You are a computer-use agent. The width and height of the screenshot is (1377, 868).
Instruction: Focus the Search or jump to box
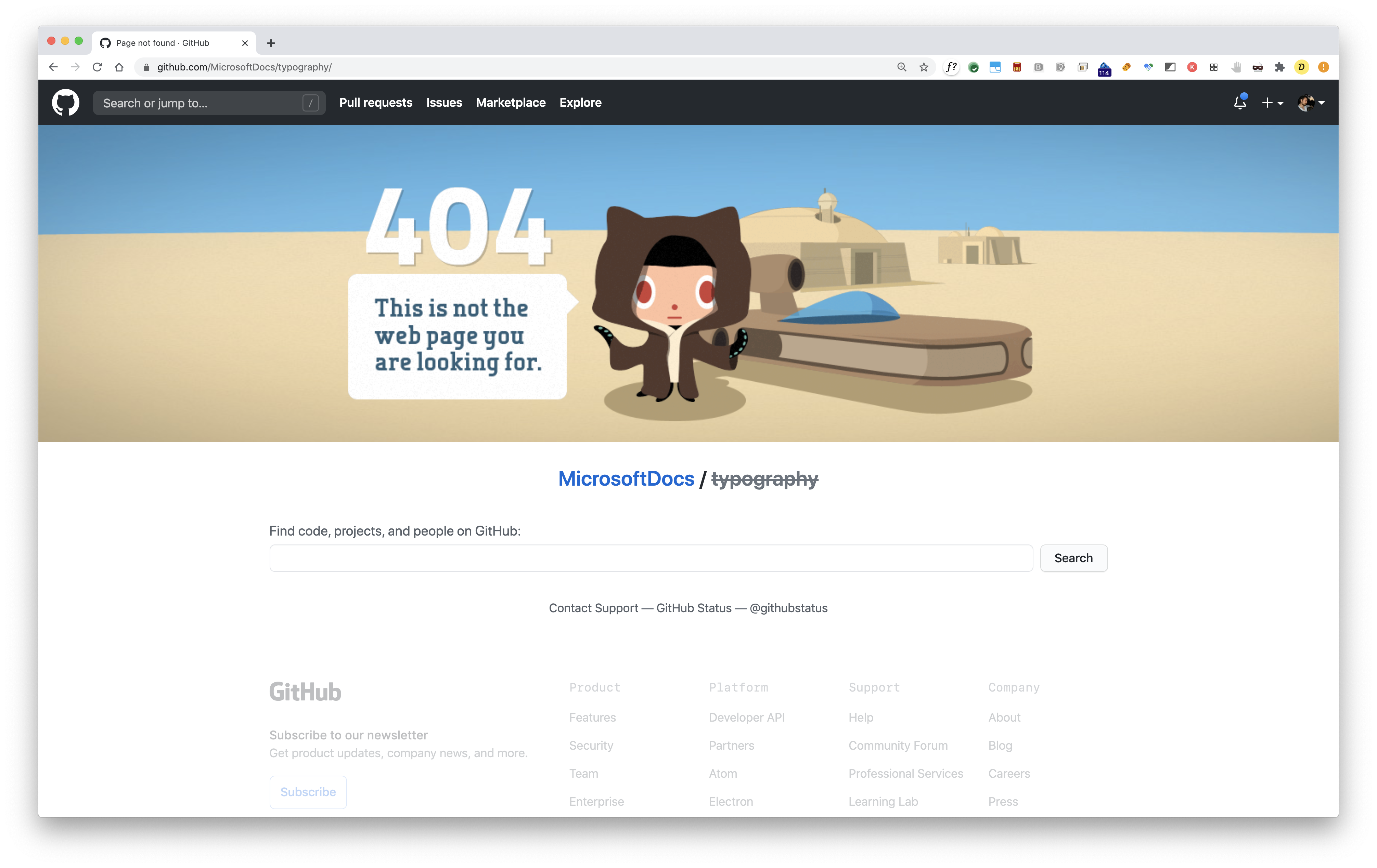pyautogui.click(x=209, y=103)
